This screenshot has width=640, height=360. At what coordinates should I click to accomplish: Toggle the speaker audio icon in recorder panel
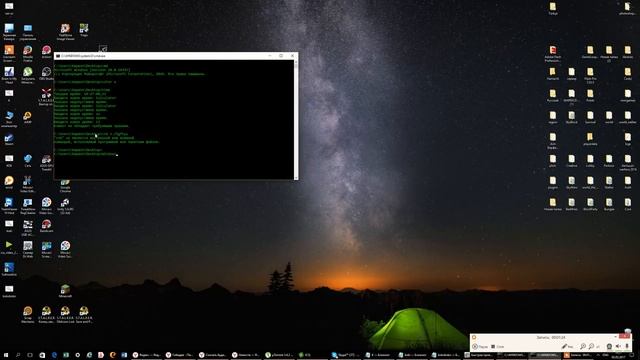pos(618,347)
